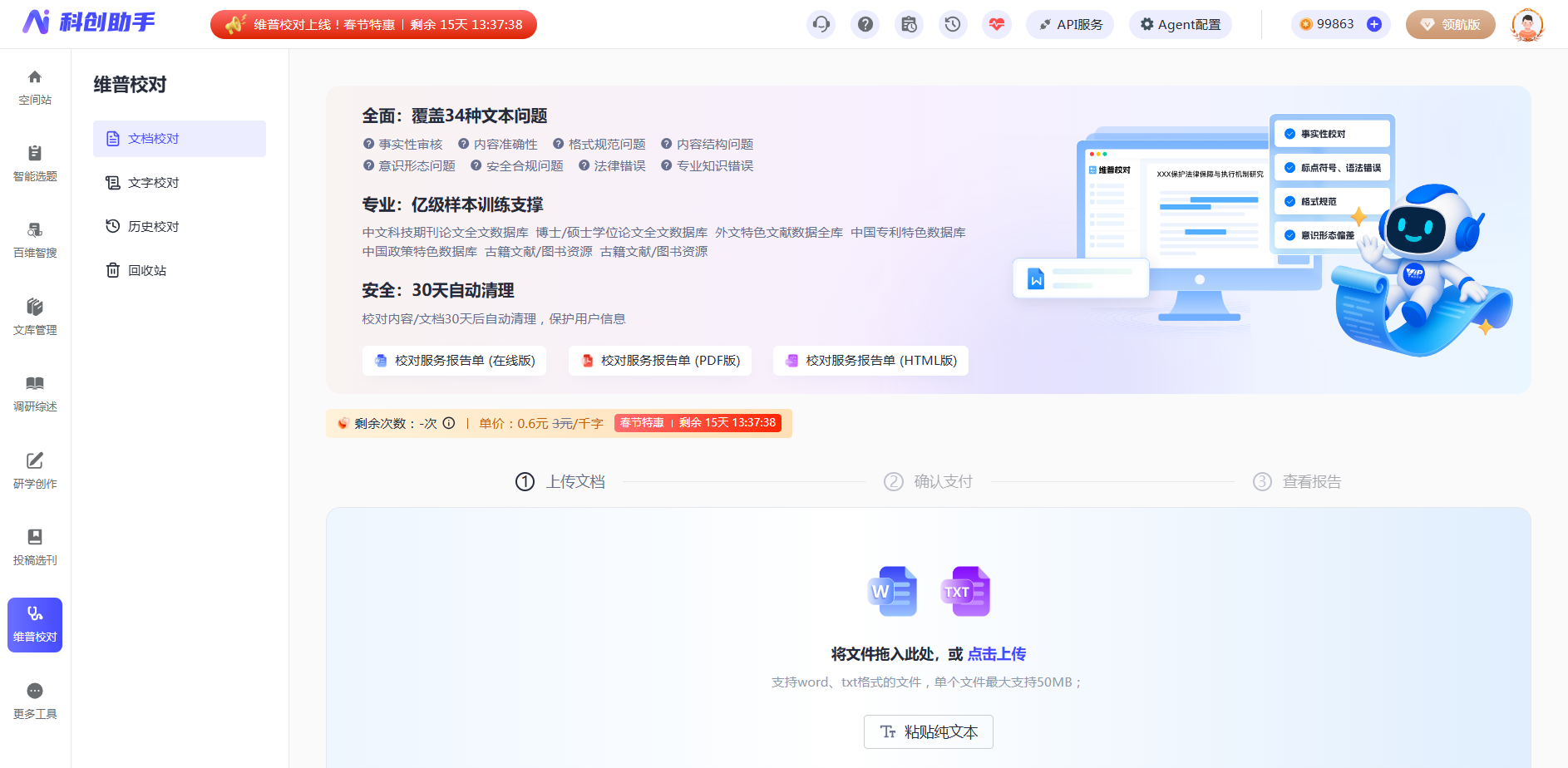This screenshot has height=768, width=1568.
Task: Expand the 更多工具 sidebar entry
Action: pos(34,701)
